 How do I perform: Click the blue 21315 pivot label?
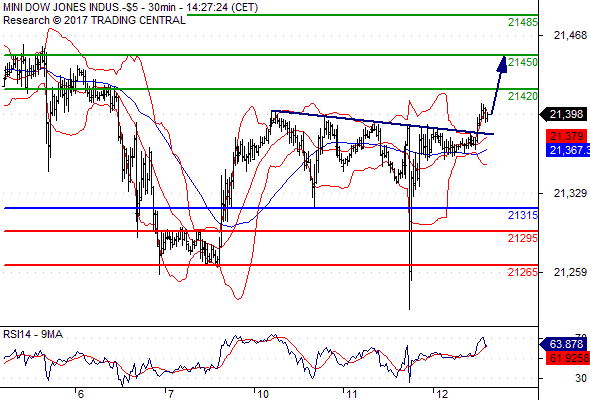523,215
